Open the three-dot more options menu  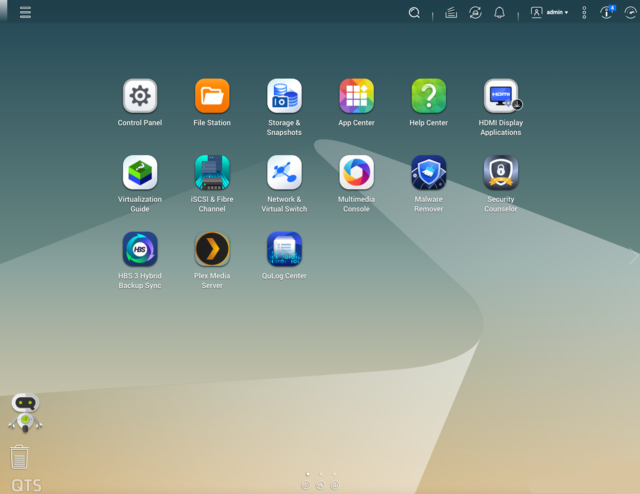click(584, 13)
